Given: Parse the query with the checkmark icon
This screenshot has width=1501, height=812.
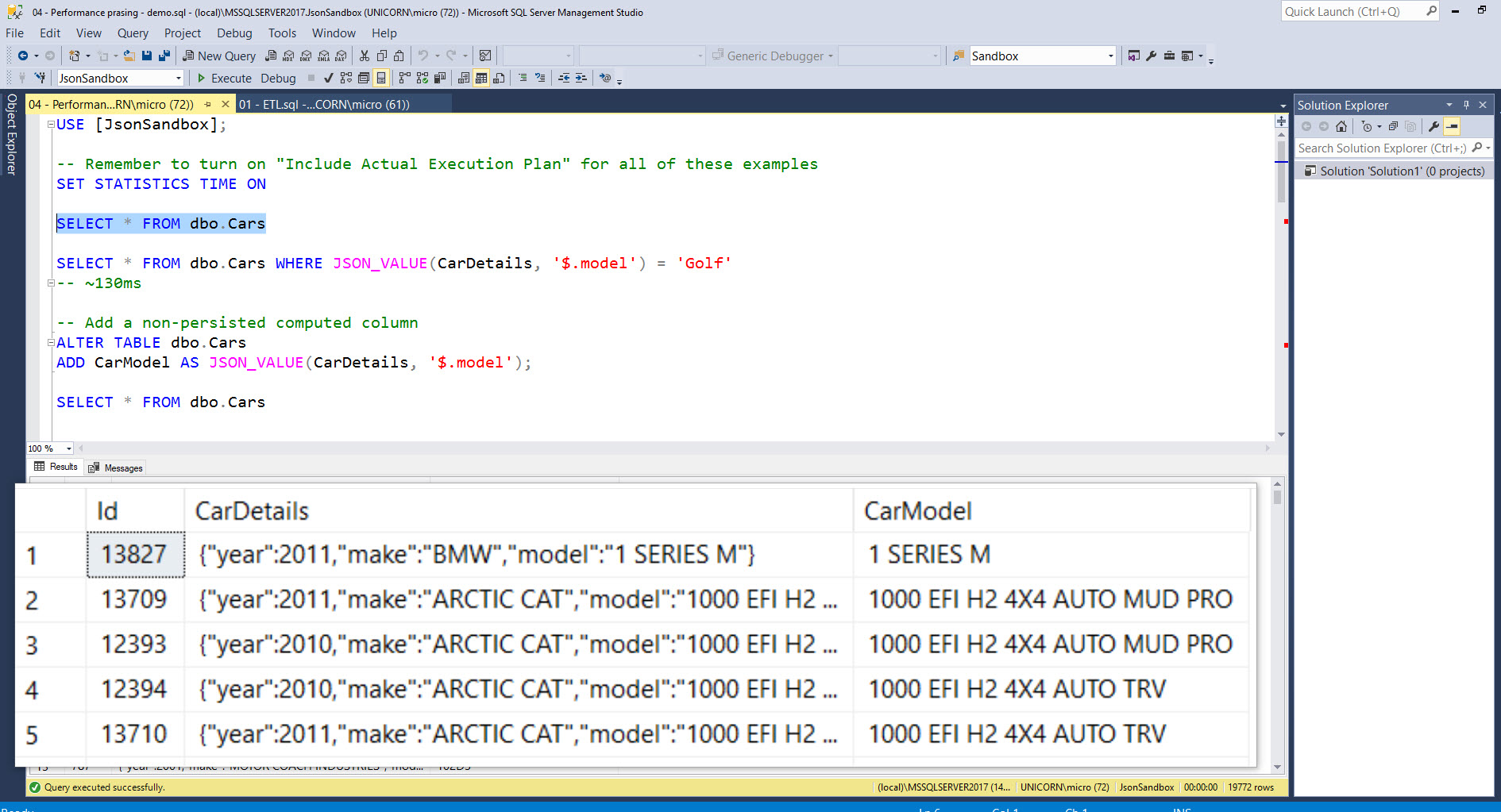Looking at the screenshot, I should 328,78.
